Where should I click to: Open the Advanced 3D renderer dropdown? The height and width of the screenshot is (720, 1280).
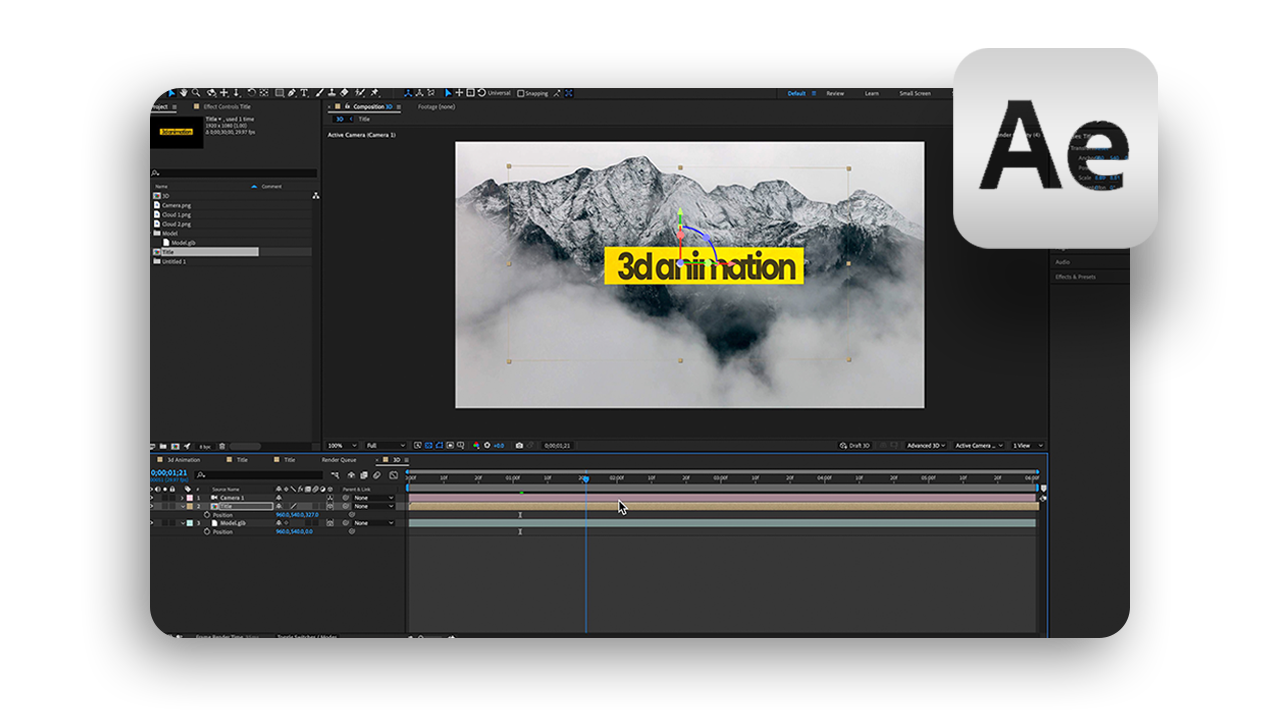point(926,445)
